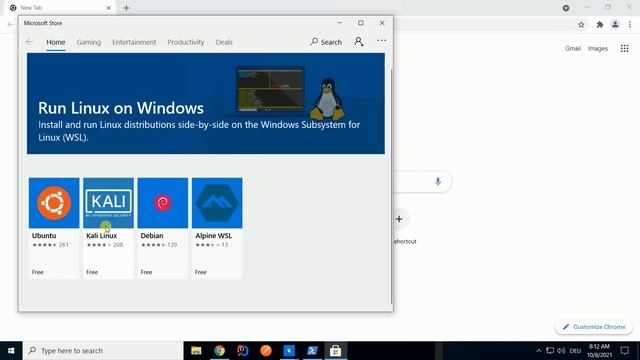Open the Images link in Chrome

tap(598, 48)
